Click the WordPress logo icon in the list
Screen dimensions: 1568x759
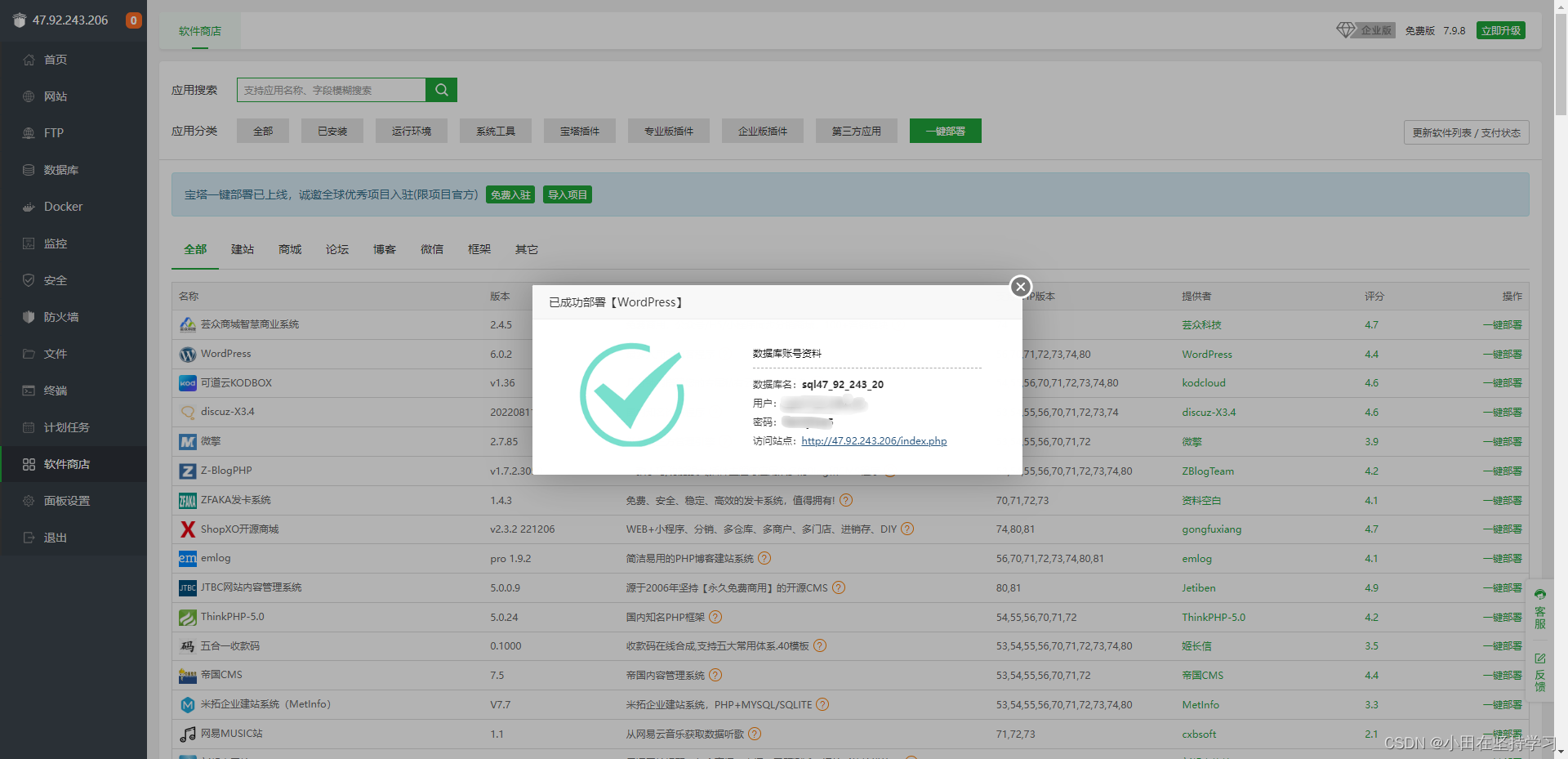click(188, 354)
